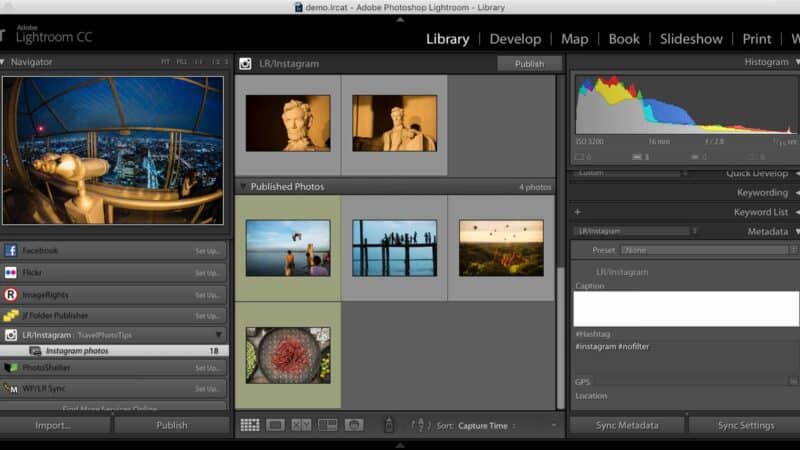Open the Print module
This screenshot has width=800, height=450.
(x=757, y=39)
